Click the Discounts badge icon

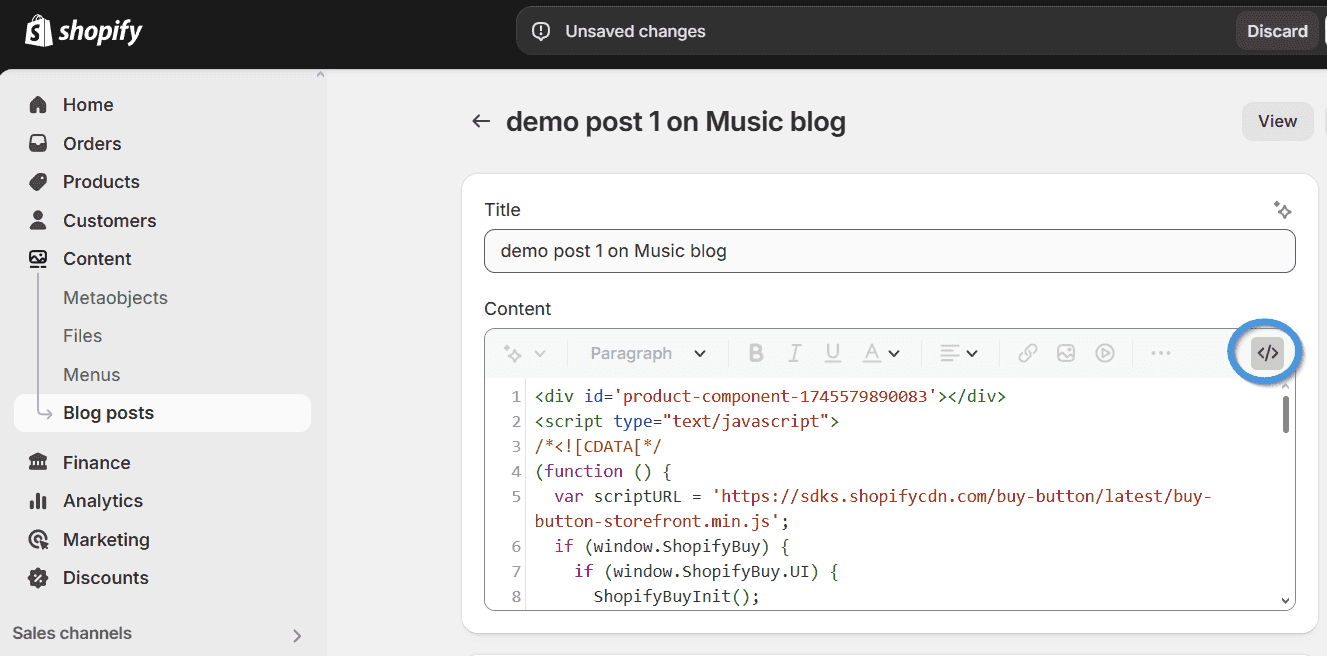click(38, 578)
